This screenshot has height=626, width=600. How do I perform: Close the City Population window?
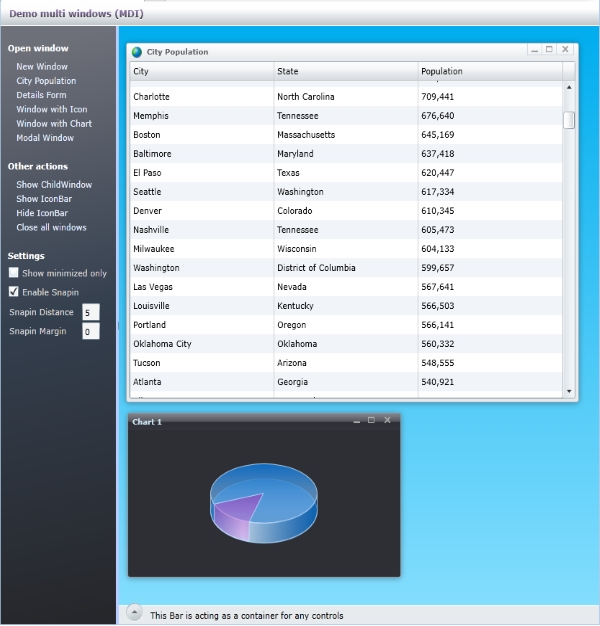(565, 50)
